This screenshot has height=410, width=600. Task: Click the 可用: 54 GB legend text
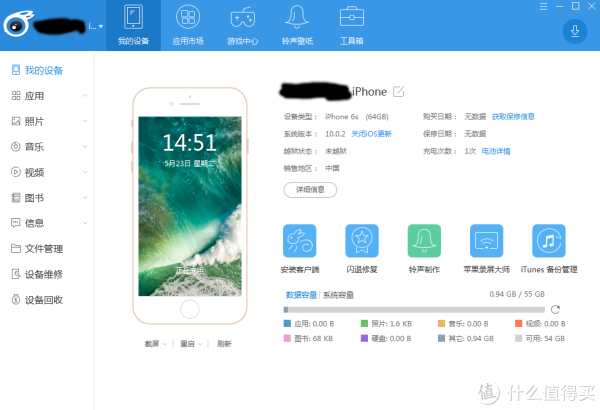545,338
